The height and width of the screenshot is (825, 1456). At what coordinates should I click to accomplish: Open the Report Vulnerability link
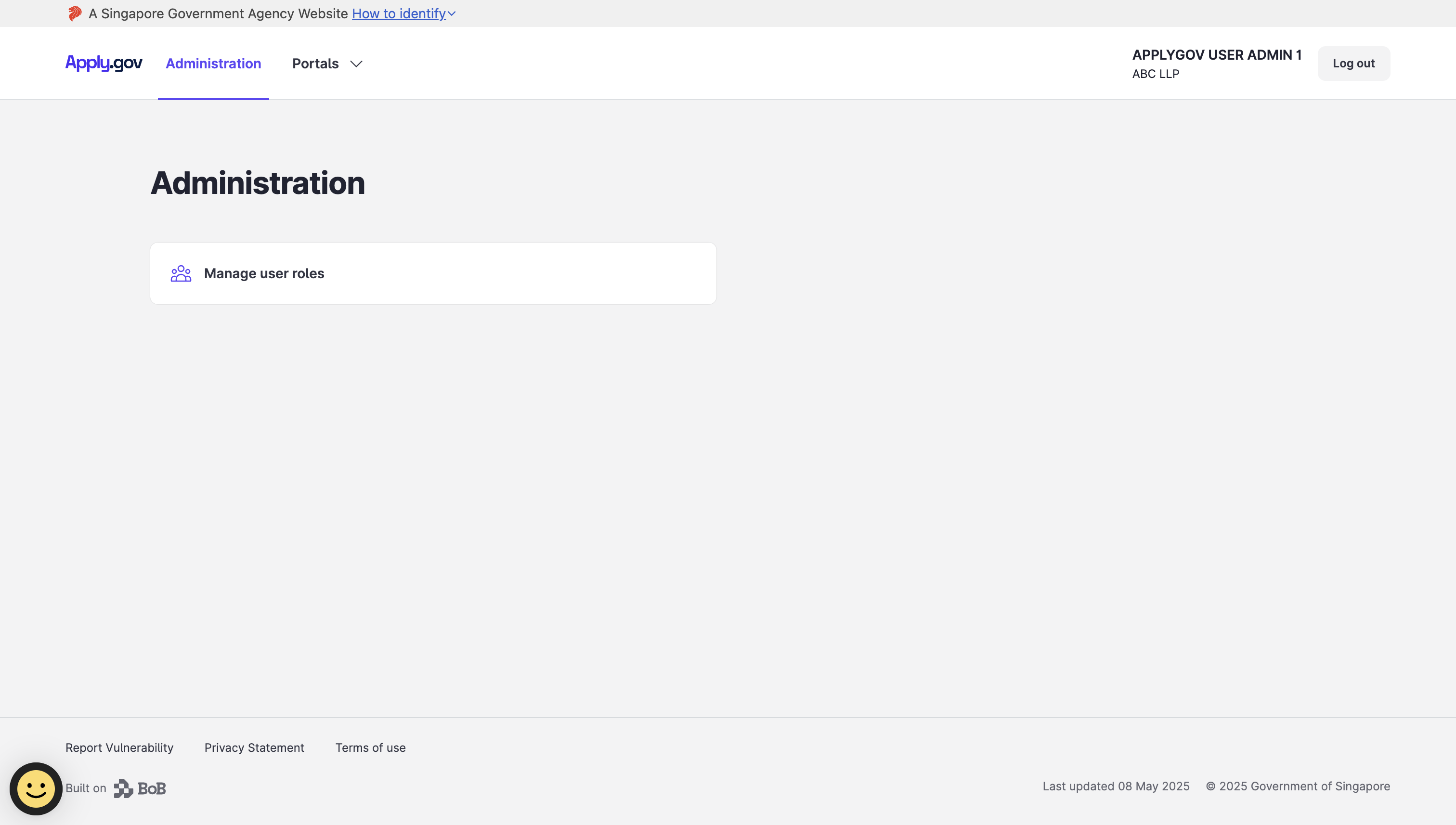(x=119, y=748)
